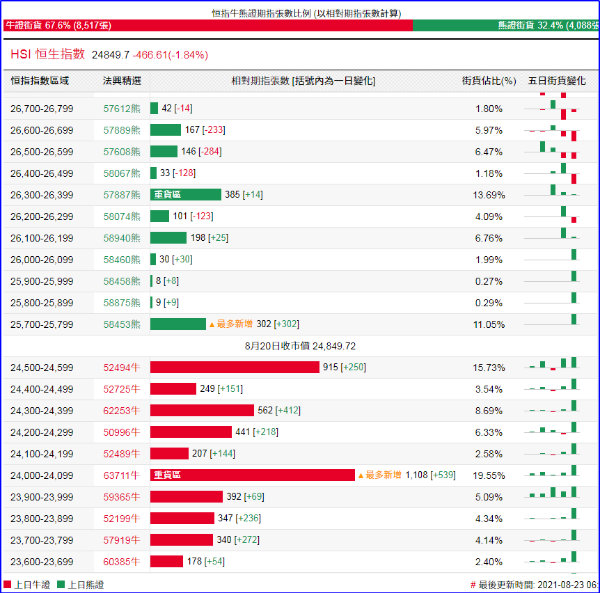
Task: Open the 62253 bull certificate link
Action: point(122,411)
